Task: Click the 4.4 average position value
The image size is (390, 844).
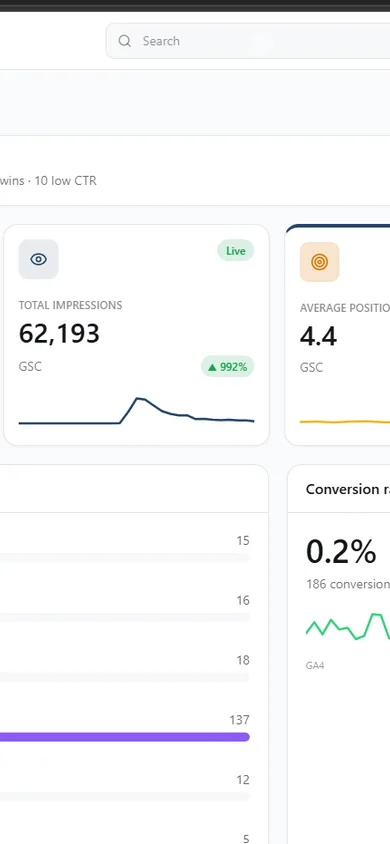Action: pyautogui.click(x=318, y=336)
